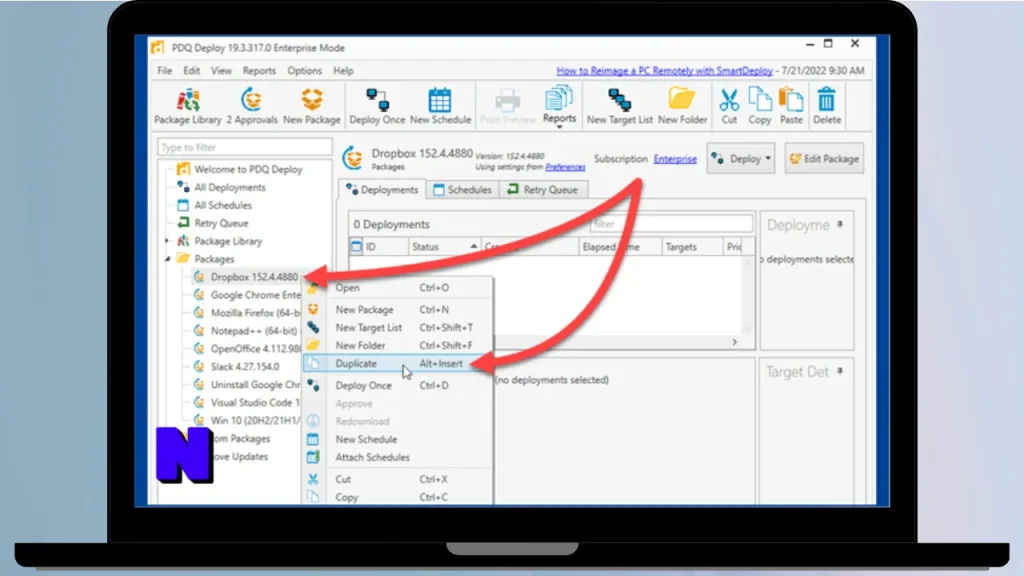Click icon beside Deploy Once context entry

point(313,385)
